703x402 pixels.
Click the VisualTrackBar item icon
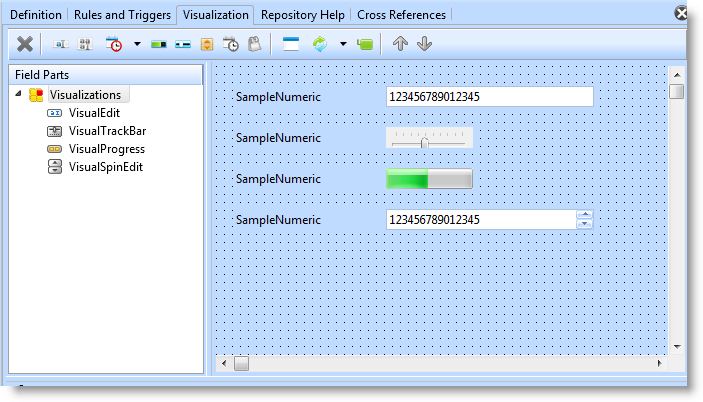click(x=54, y=131)
